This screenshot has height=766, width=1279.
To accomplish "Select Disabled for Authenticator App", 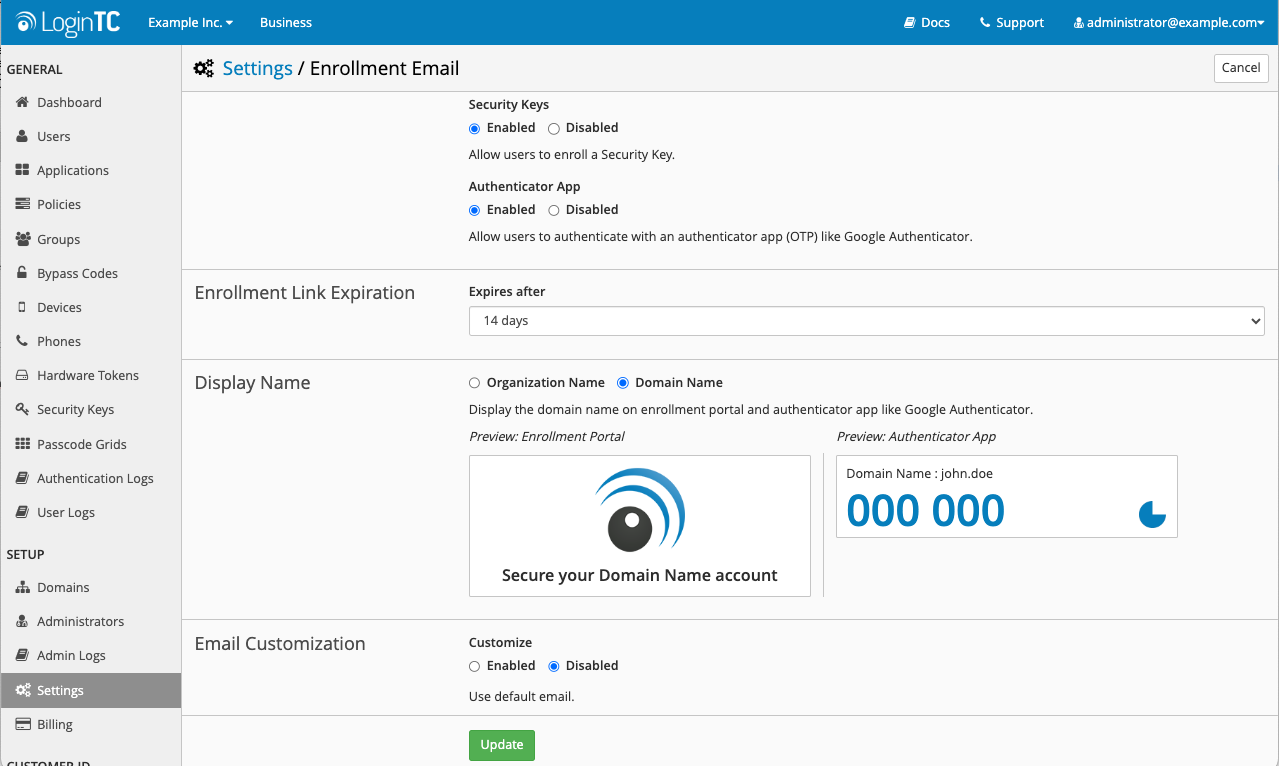I will point(554,210).
